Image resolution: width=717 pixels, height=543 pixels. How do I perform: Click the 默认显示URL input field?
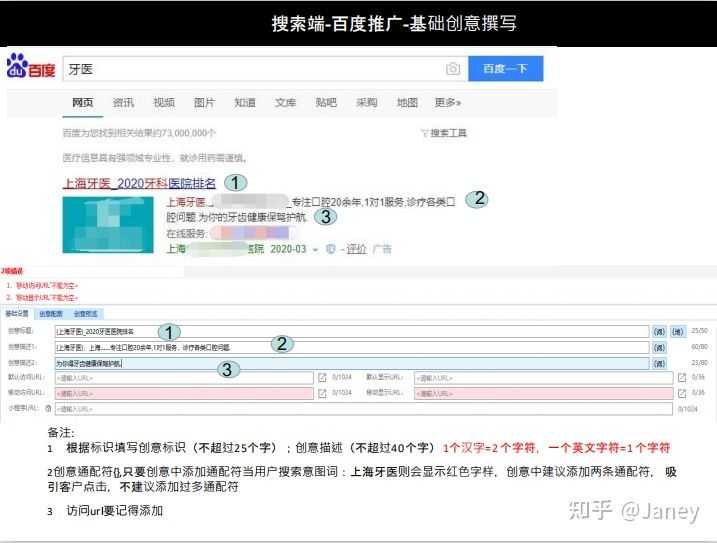pos(544,378)
